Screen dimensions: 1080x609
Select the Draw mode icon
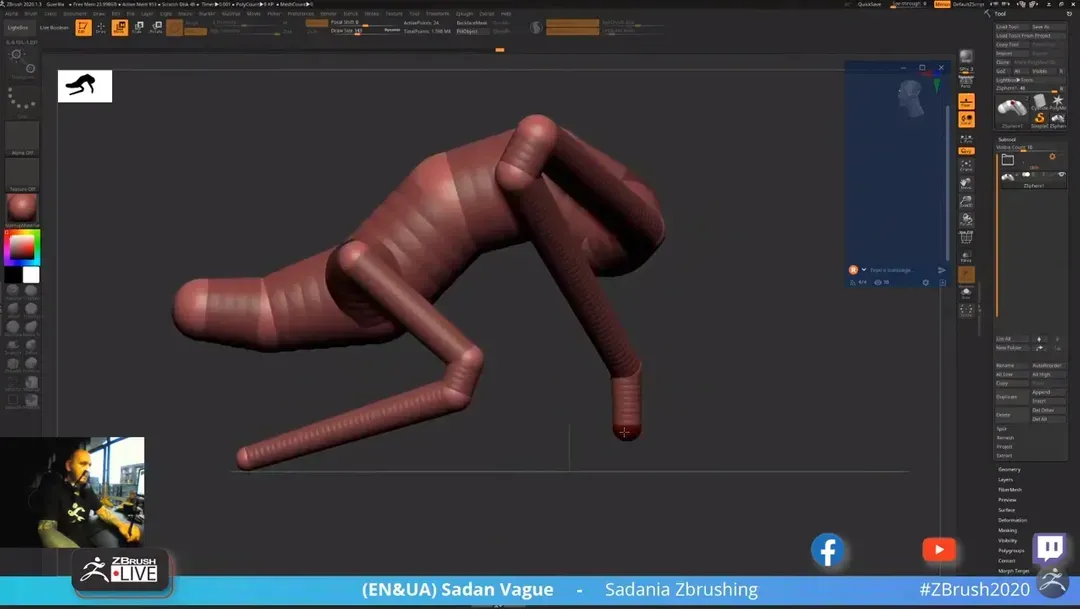[x=101, y=27]
